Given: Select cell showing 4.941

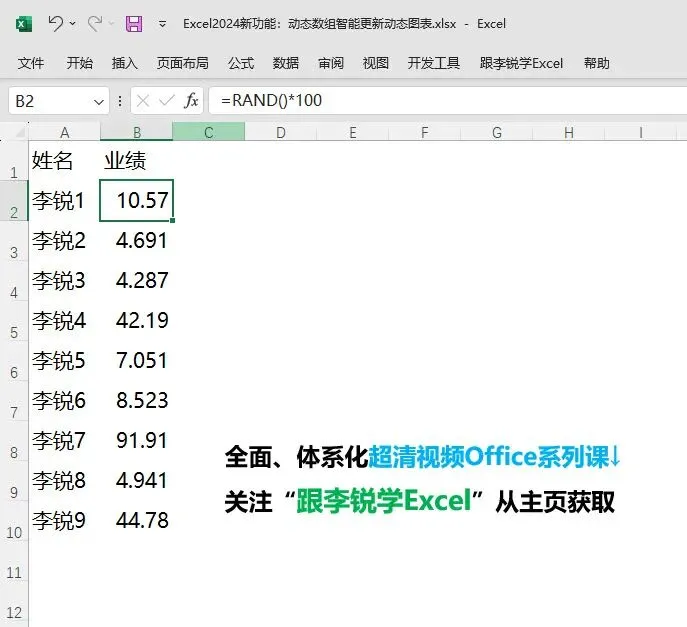Looking at the screenshot, I should pos(137,481).
